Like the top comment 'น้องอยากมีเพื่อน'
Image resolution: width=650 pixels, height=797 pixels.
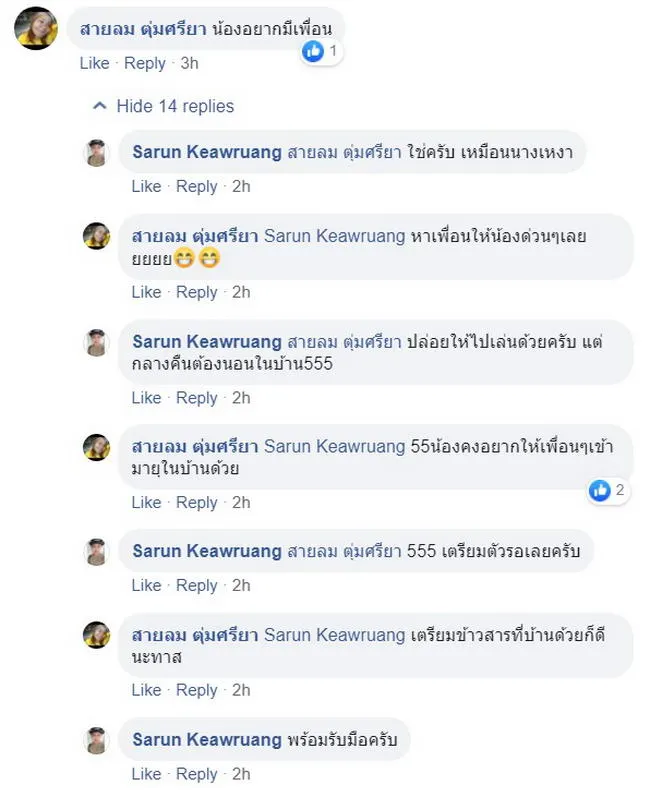(x=94, y=63)
